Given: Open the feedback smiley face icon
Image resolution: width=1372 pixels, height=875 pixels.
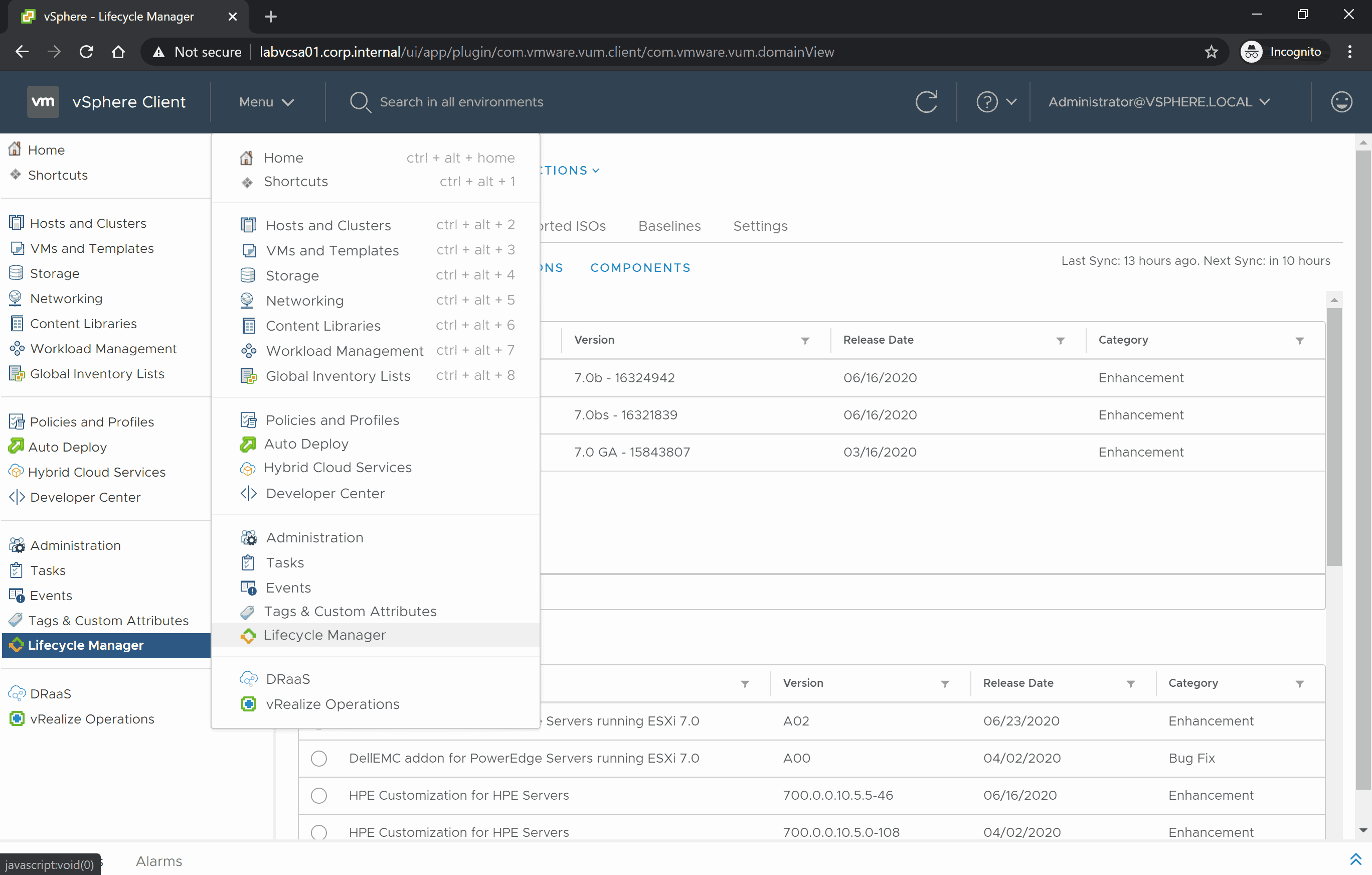Looking at the screenshot, I should click(x=1341, y=102).
